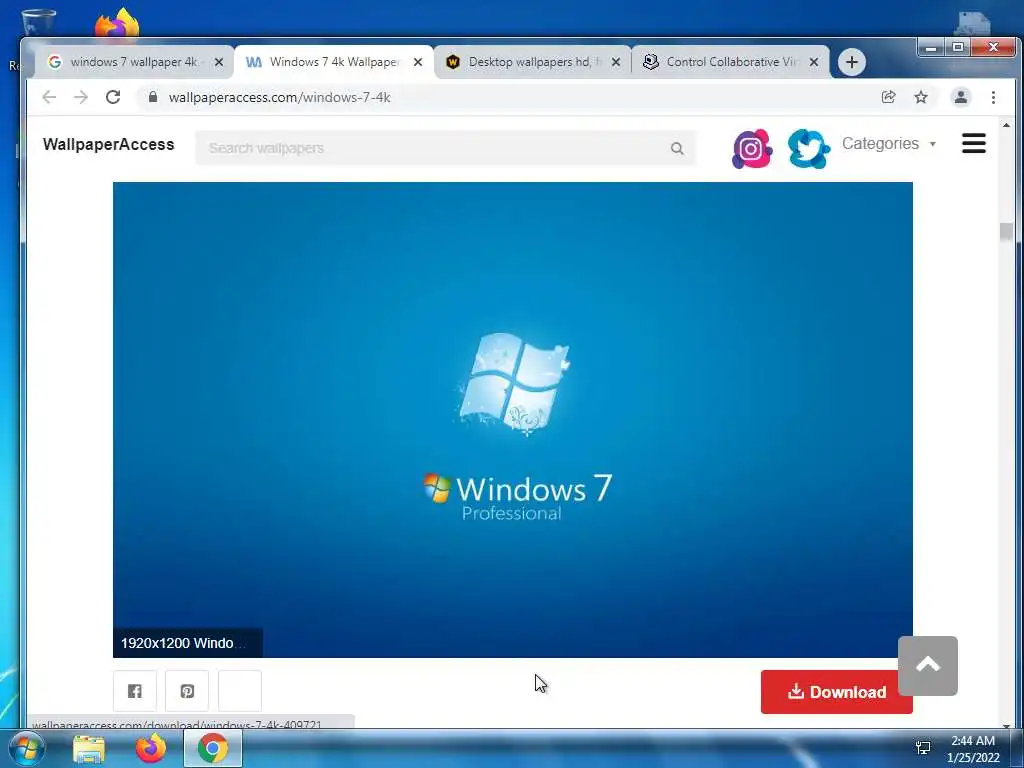1024x768 pixels.
Task: Share this page icon in address bar
Action: [888, 97]
